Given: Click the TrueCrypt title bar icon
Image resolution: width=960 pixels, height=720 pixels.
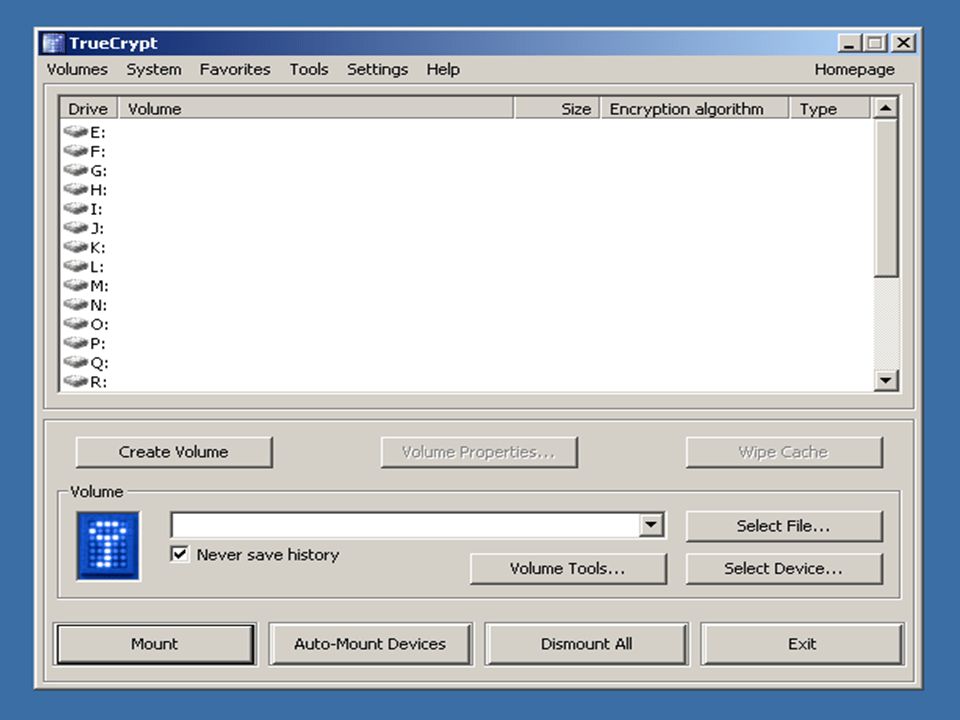Looking at the screenshot, I should tap(53, 43).
